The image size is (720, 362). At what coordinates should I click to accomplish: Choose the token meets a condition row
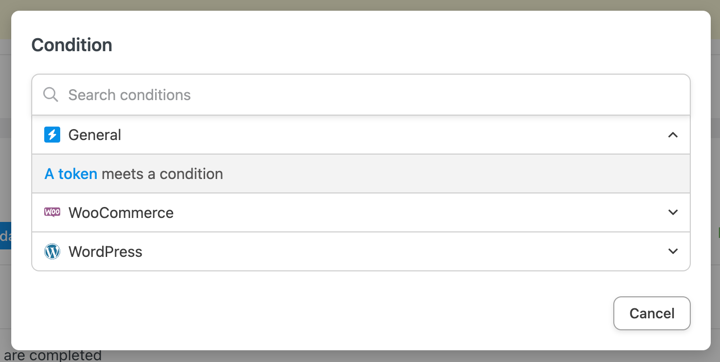point(361,174)
